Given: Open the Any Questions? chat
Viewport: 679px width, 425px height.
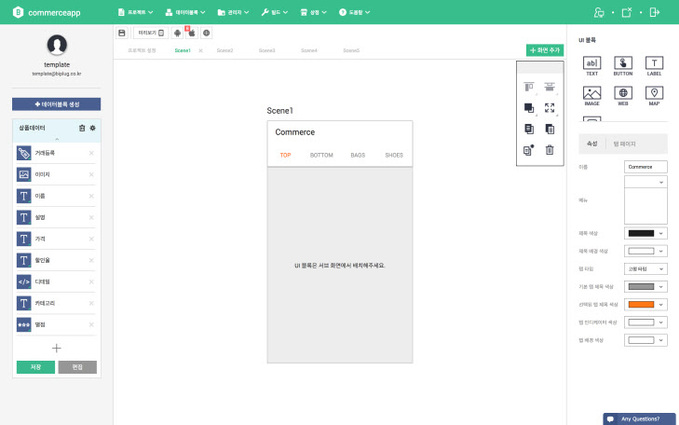Looking at the screenshot, I should 639,419.
